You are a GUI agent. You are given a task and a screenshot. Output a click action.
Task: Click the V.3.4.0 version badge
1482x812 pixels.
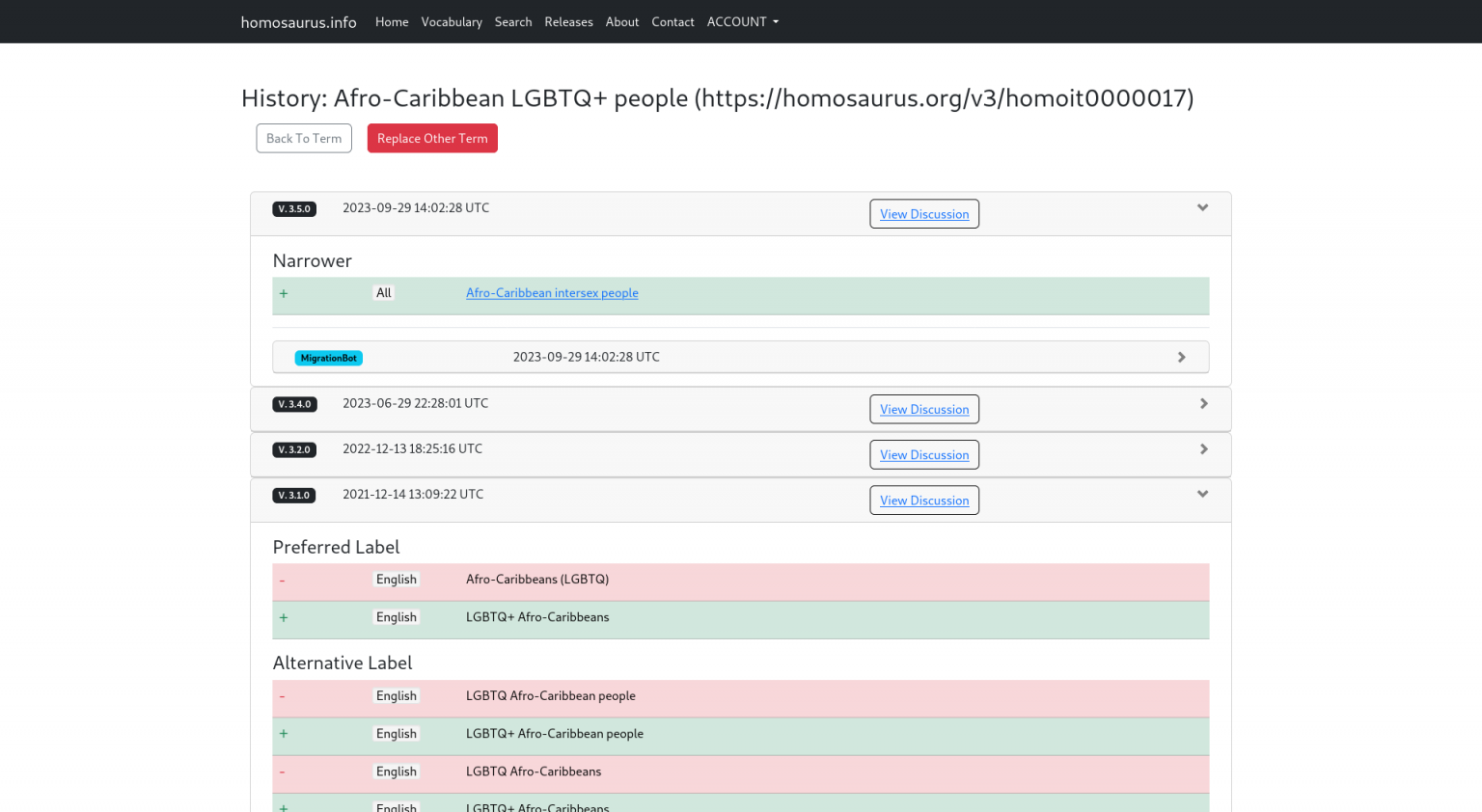[x=294, y=404]
